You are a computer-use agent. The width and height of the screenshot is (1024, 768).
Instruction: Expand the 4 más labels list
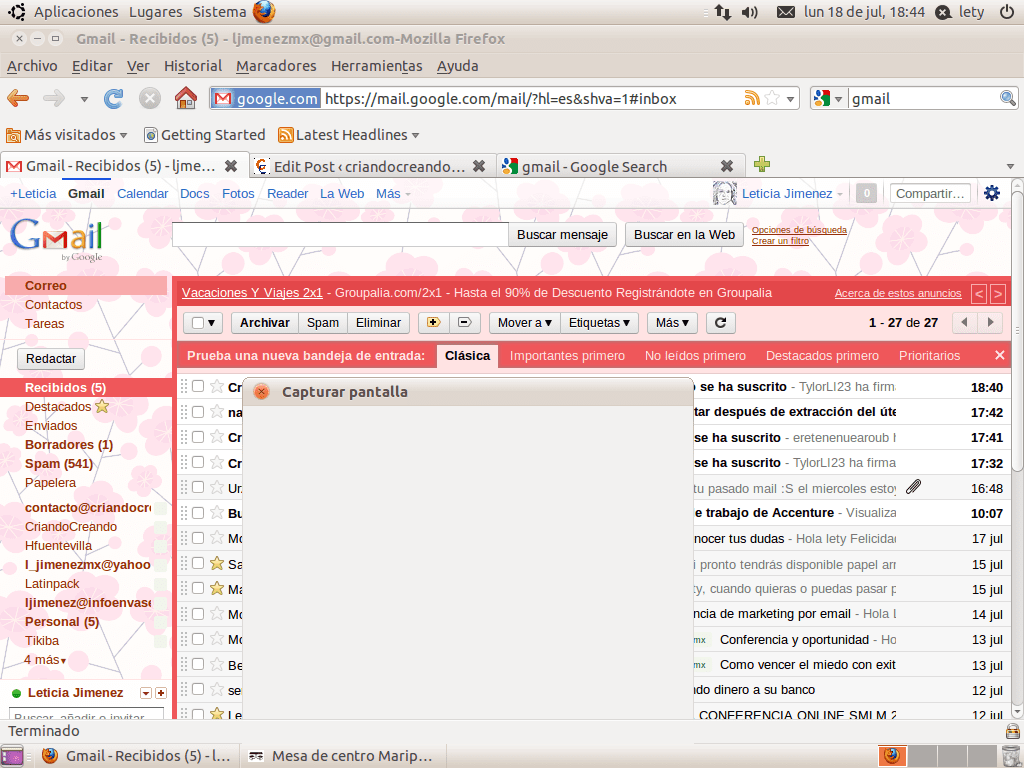45,660
